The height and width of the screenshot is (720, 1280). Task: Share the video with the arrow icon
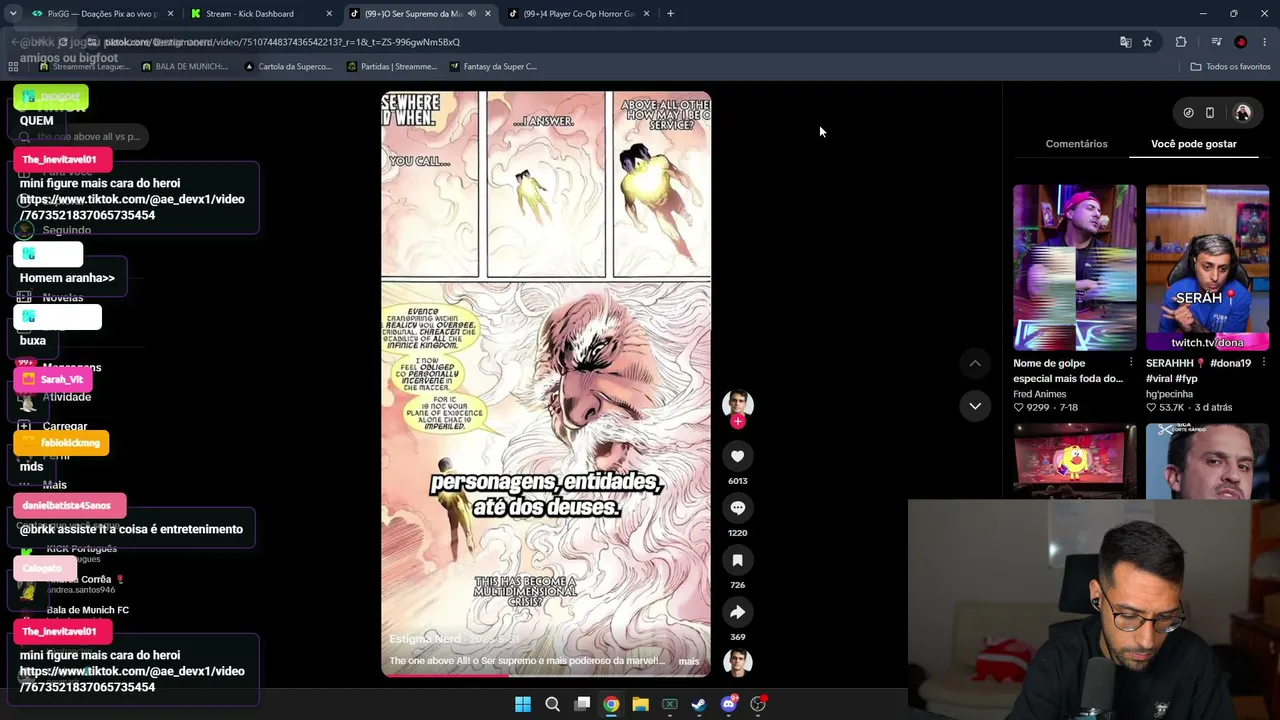737,612
